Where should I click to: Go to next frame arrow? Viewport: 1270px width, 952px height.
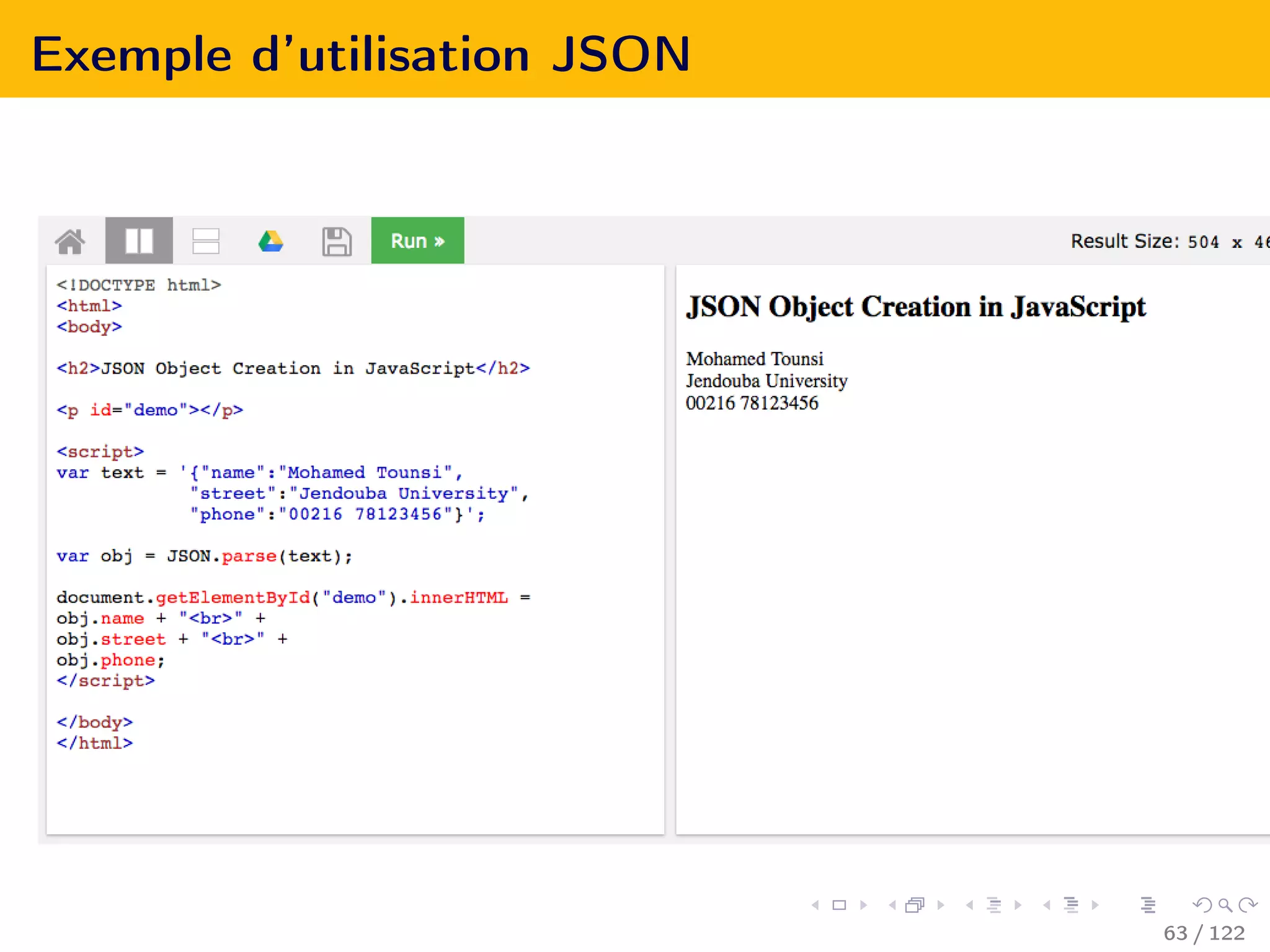941,906
